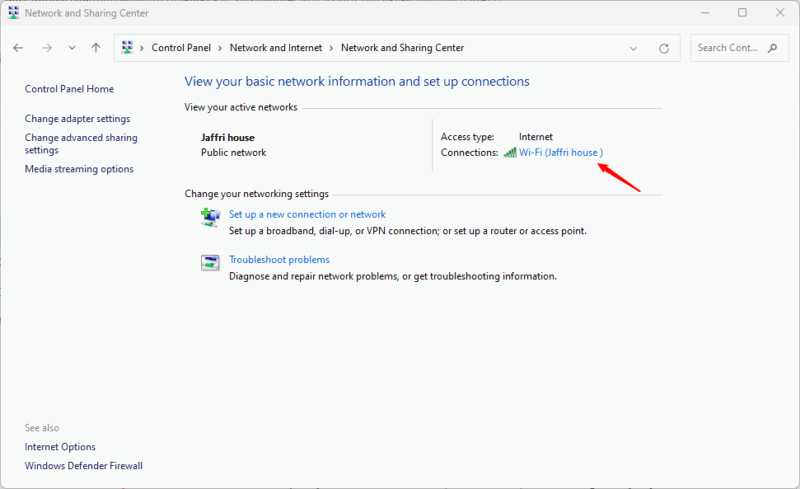
Task: Open Change advanced sharing settings
Action: [81, 143]
